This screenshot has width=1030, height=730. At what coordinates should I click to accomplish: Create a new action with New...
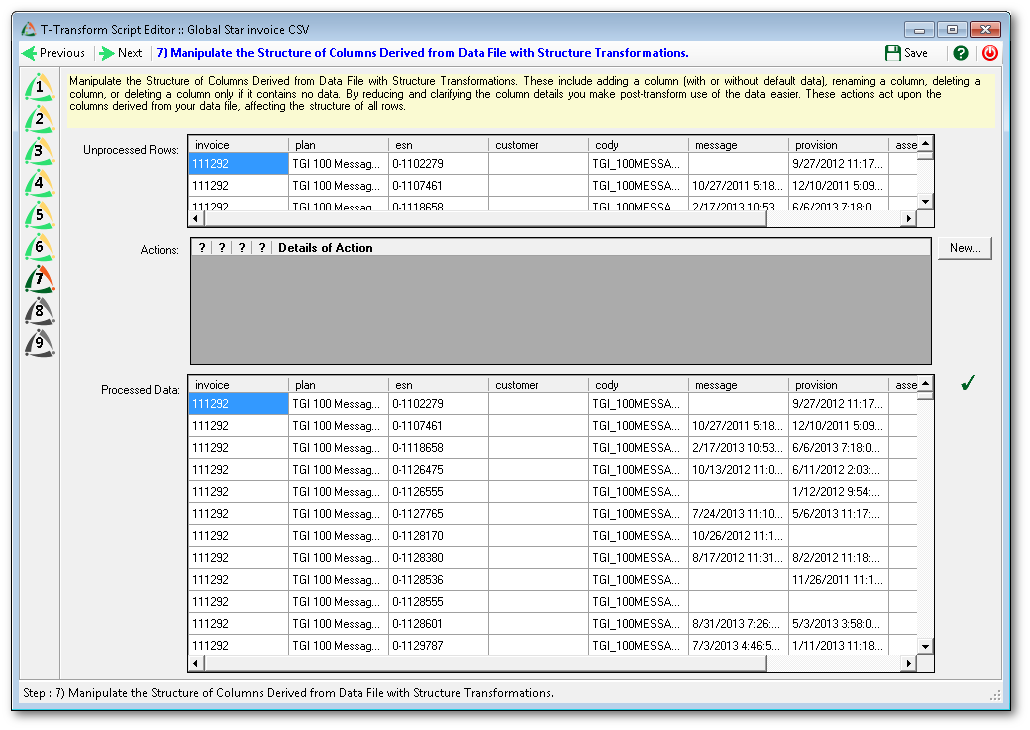point(964,248)
